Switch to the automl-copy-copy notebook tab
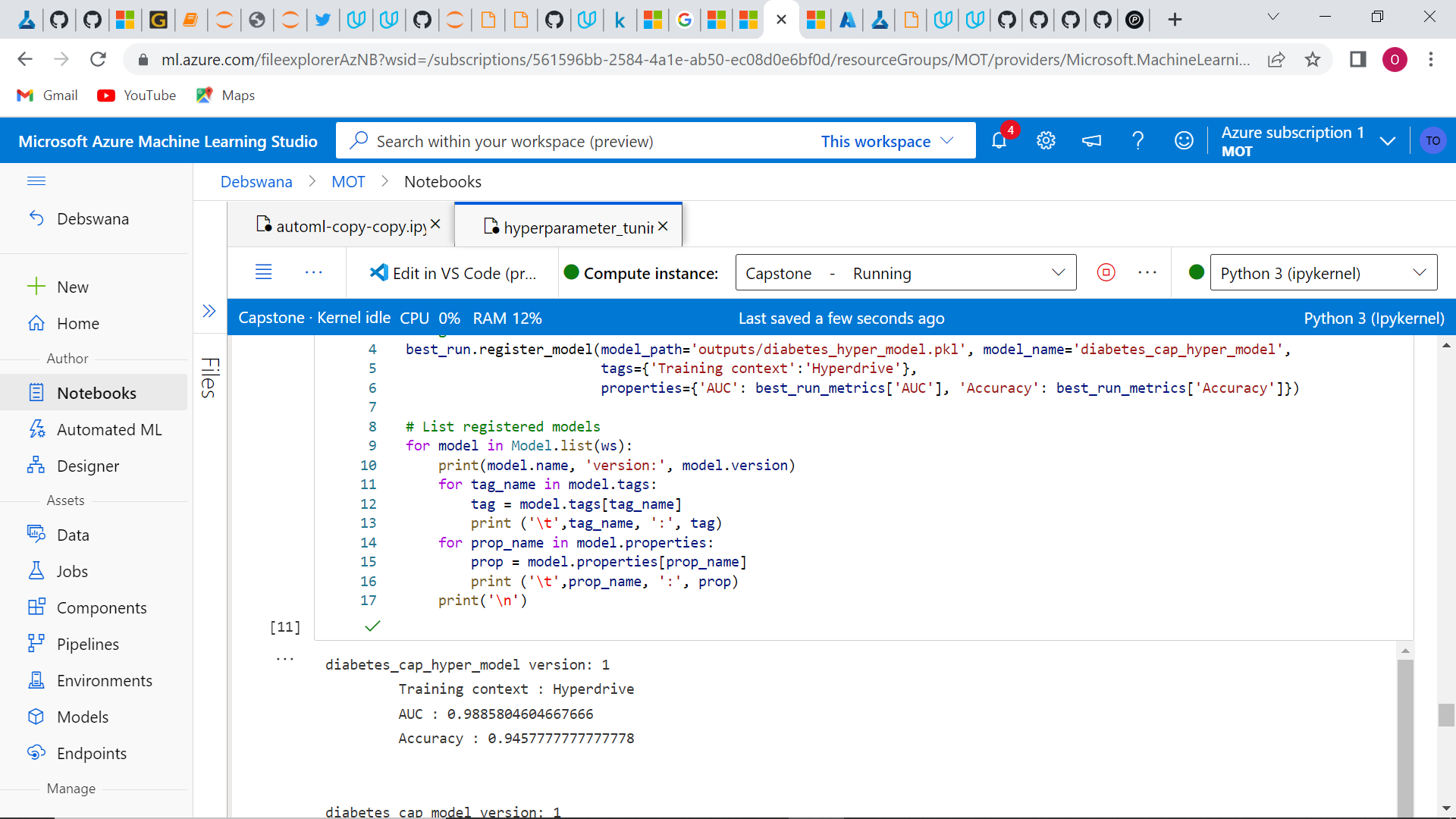Viewport: 1456px width, 819px height. click(342, 226)
